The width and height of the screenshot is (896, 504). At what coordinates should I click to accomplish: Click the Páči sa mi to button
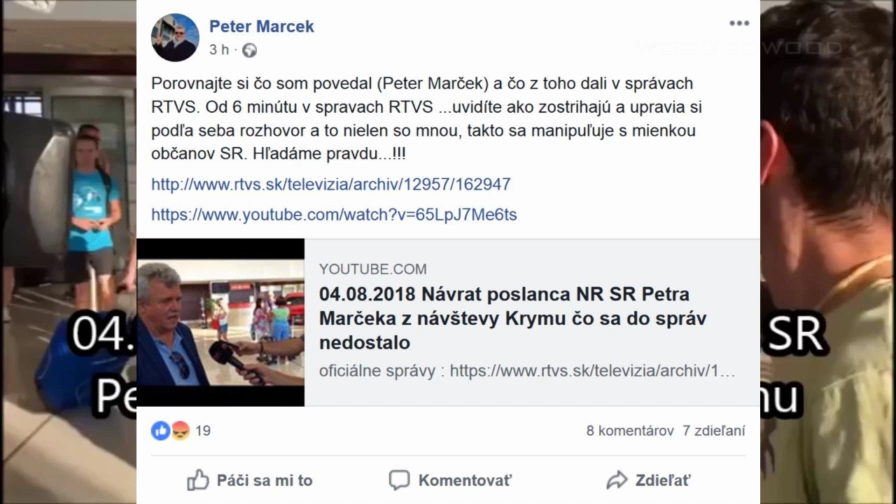pos(250,480)
